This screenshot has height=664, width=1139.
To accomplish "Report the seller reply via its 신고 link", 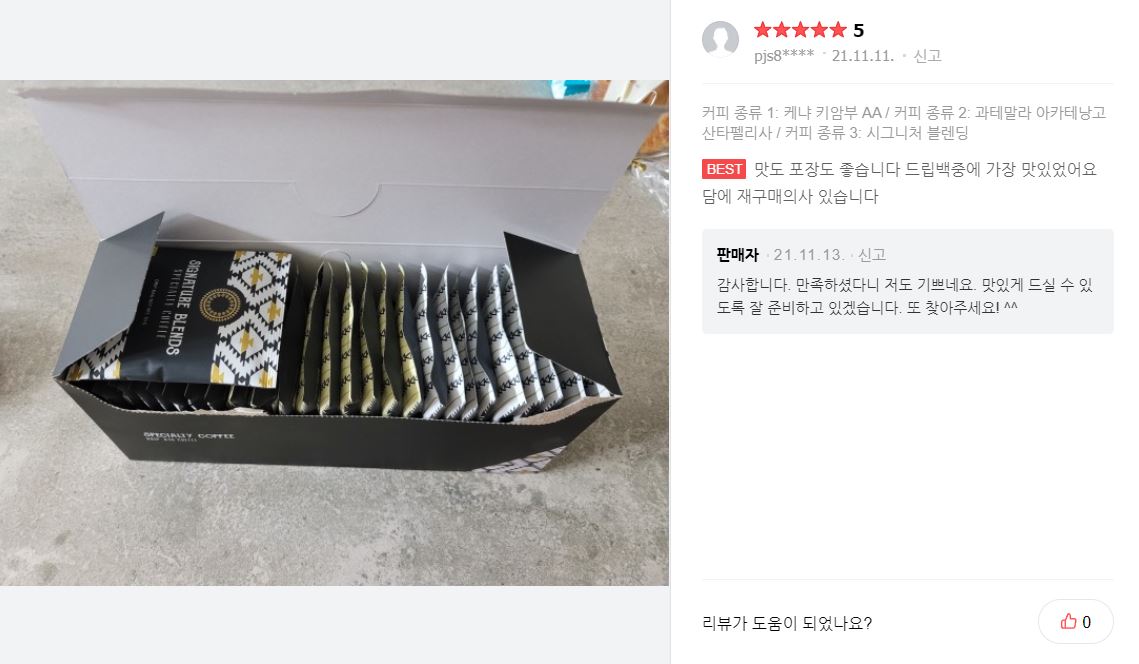I will [x=872, y=255].
